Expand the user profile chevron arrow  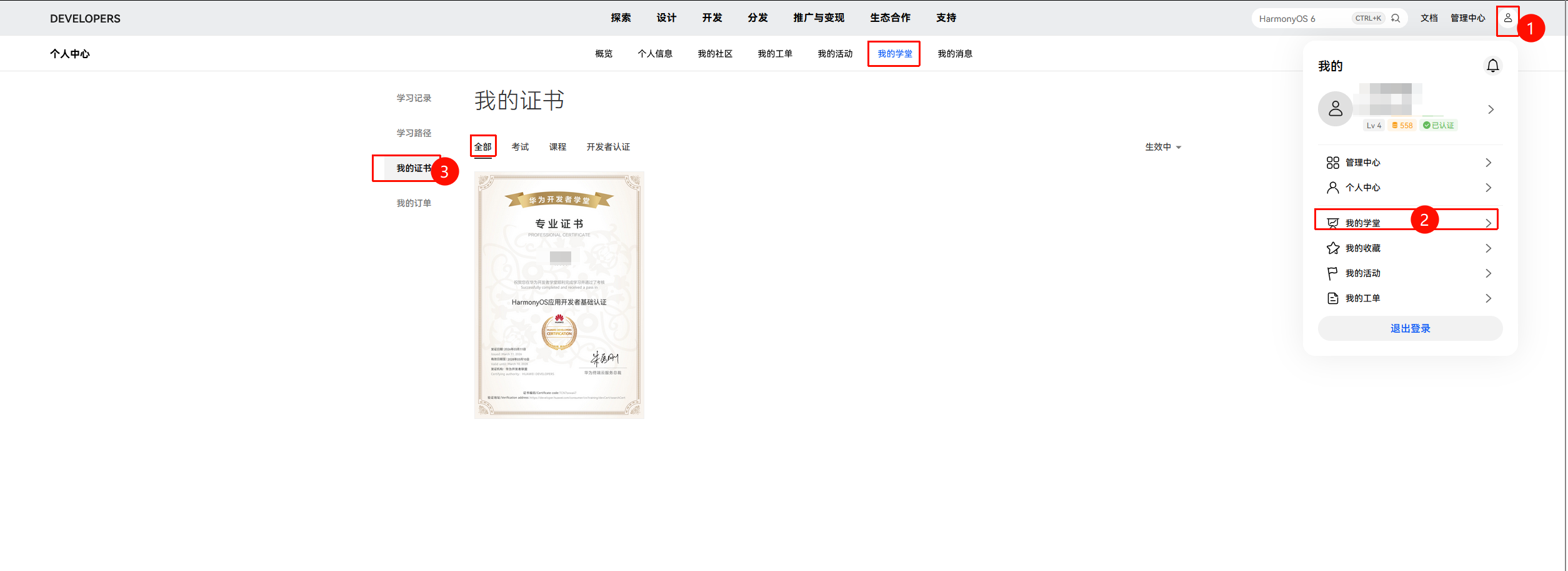[x=1491, y=109]
